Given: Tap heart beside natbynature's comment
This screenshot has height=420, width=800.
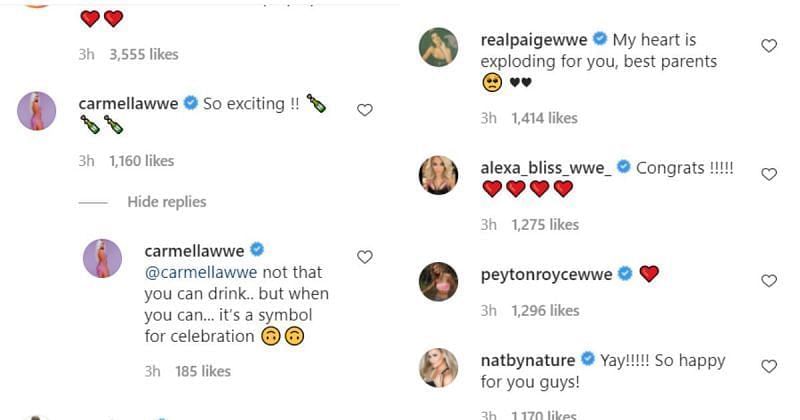Looking at the screenshot, I should click(x=769, y=366).
